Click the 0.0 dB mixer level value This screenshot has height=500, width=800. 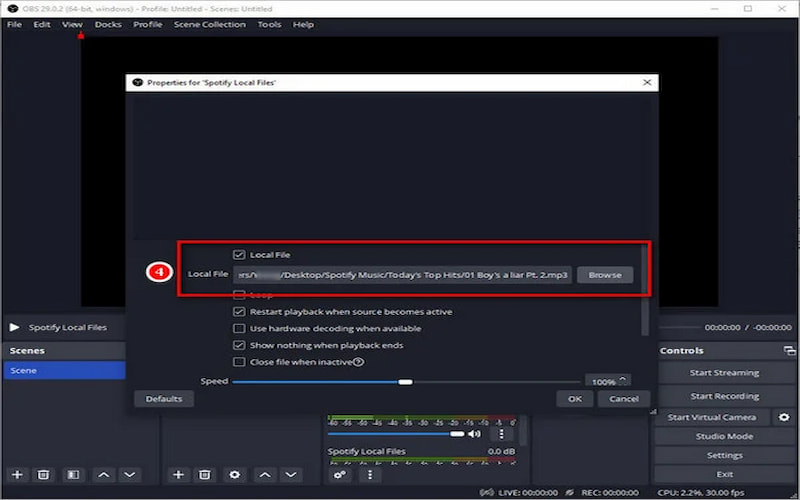coord(501,452)
